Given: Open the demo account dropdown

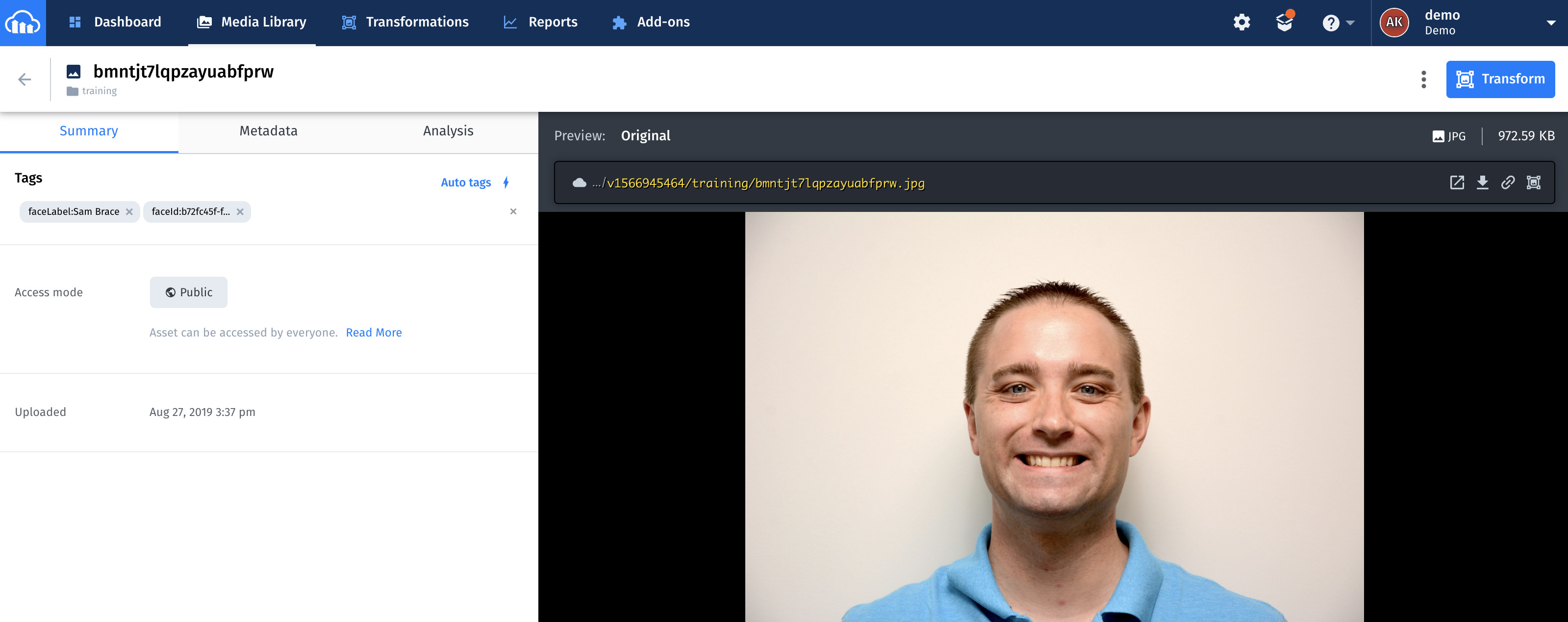Looking at the screenshot, I should pyautogui.click(x=1551, y=23).
